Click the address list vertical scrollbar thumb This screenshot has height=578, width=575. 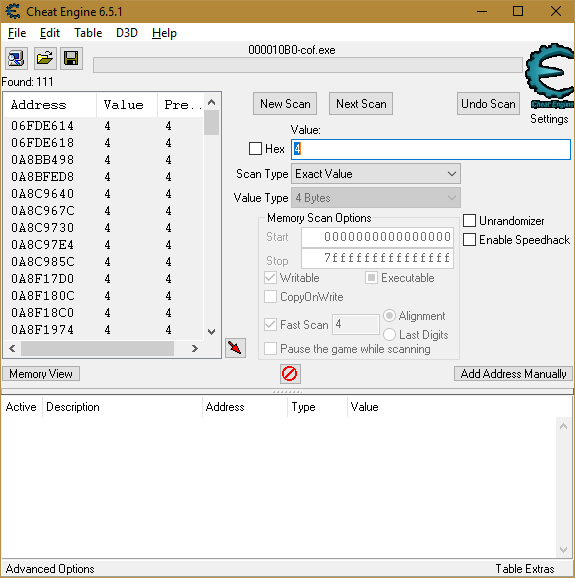[212, 123]
